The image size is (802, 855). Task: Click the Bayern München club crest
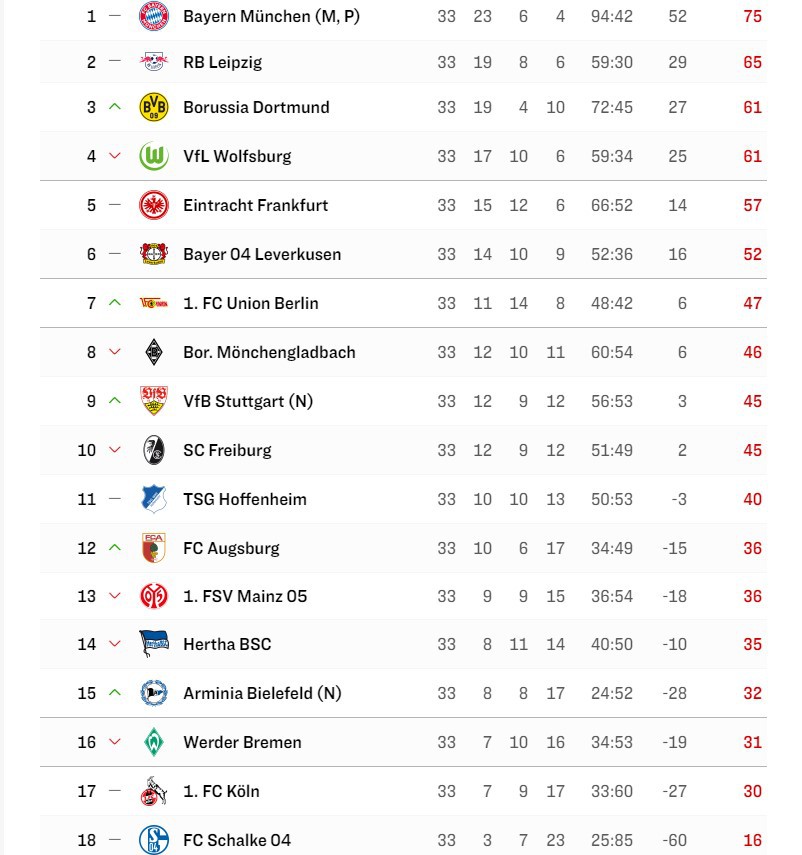tap(154, 16)
